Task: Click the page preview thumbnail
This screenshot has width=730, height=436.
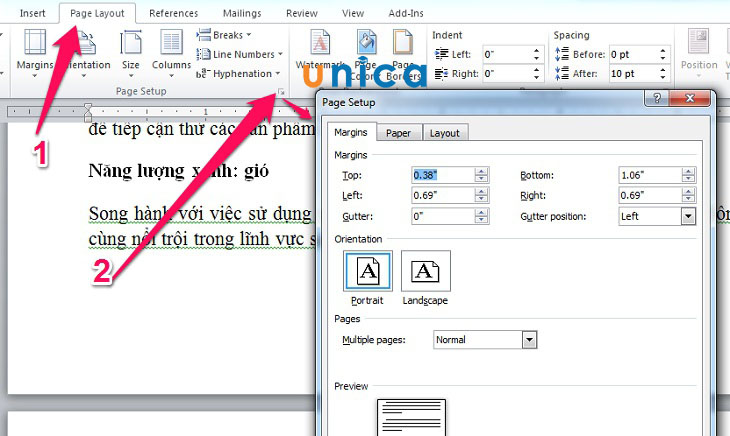Action: coord(411,417)
